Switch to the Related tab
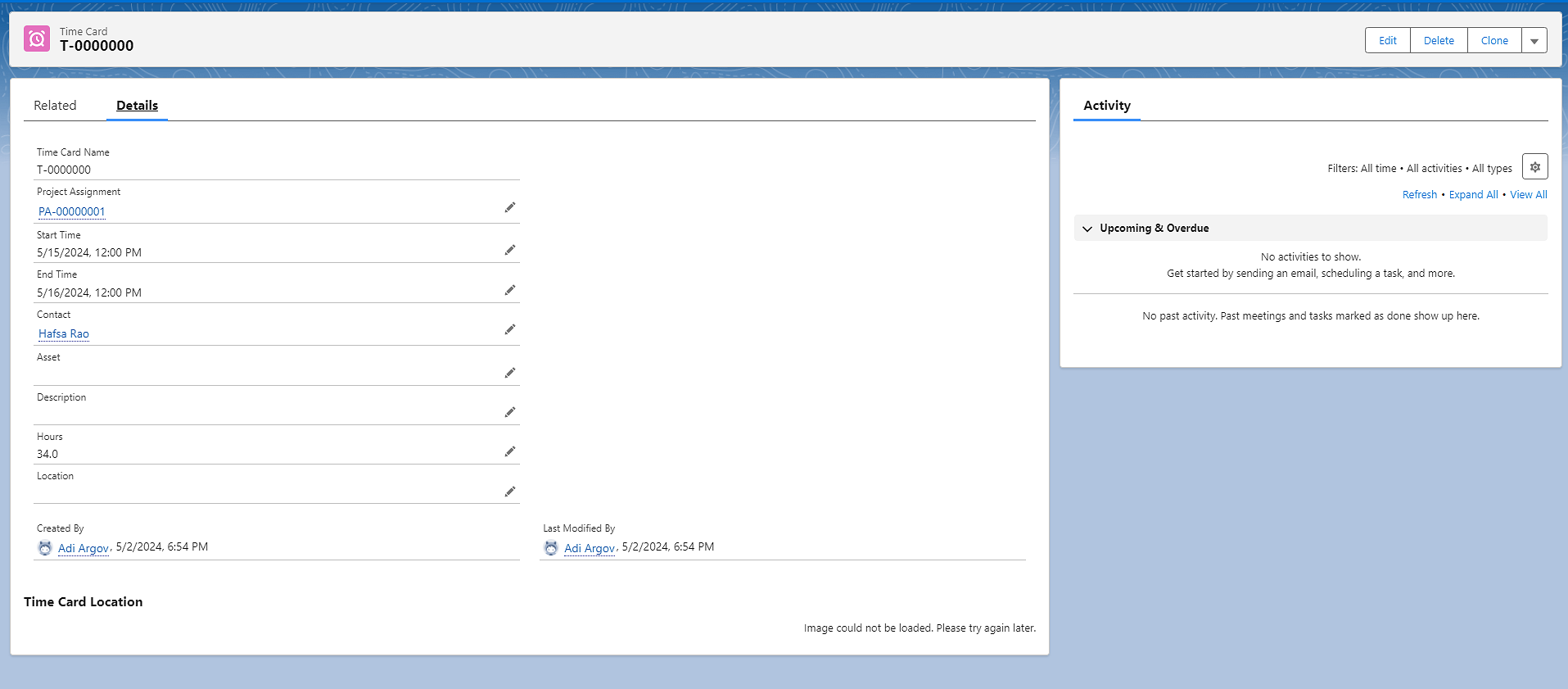1568x689 pixels. tap(55, 106)
